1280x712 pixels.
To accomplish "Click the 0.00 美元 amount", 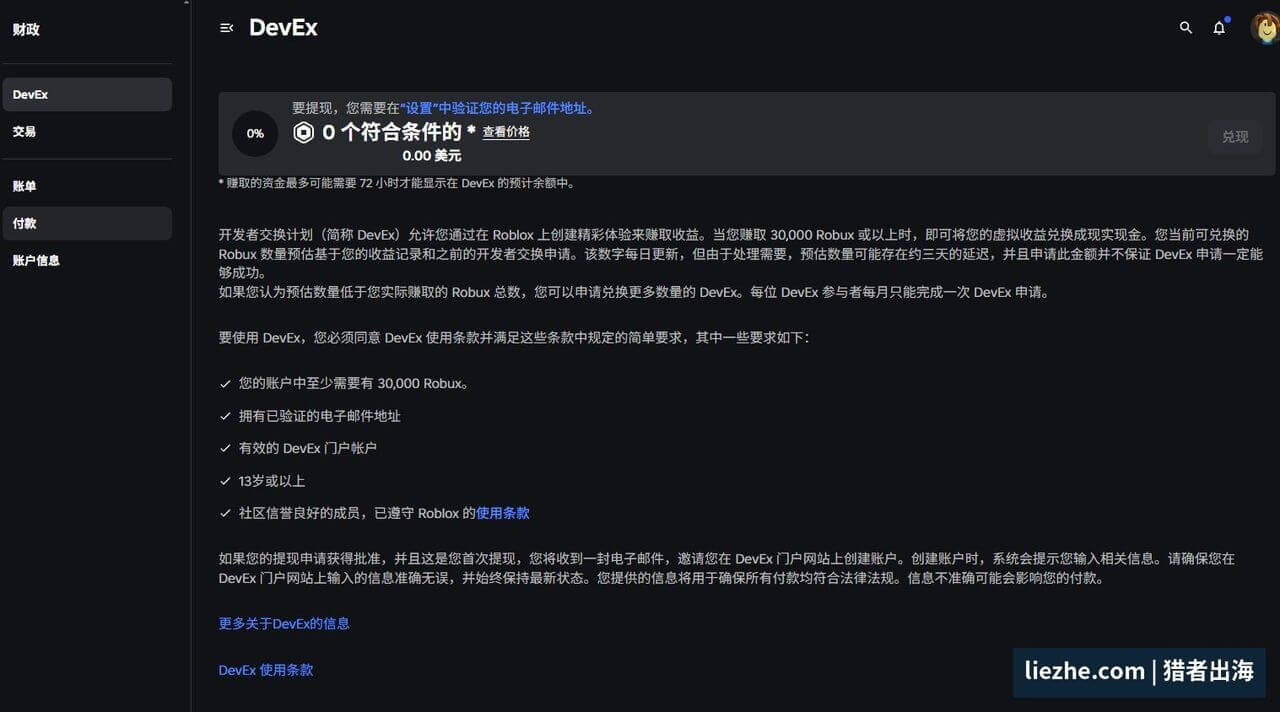I will [432, 156].
